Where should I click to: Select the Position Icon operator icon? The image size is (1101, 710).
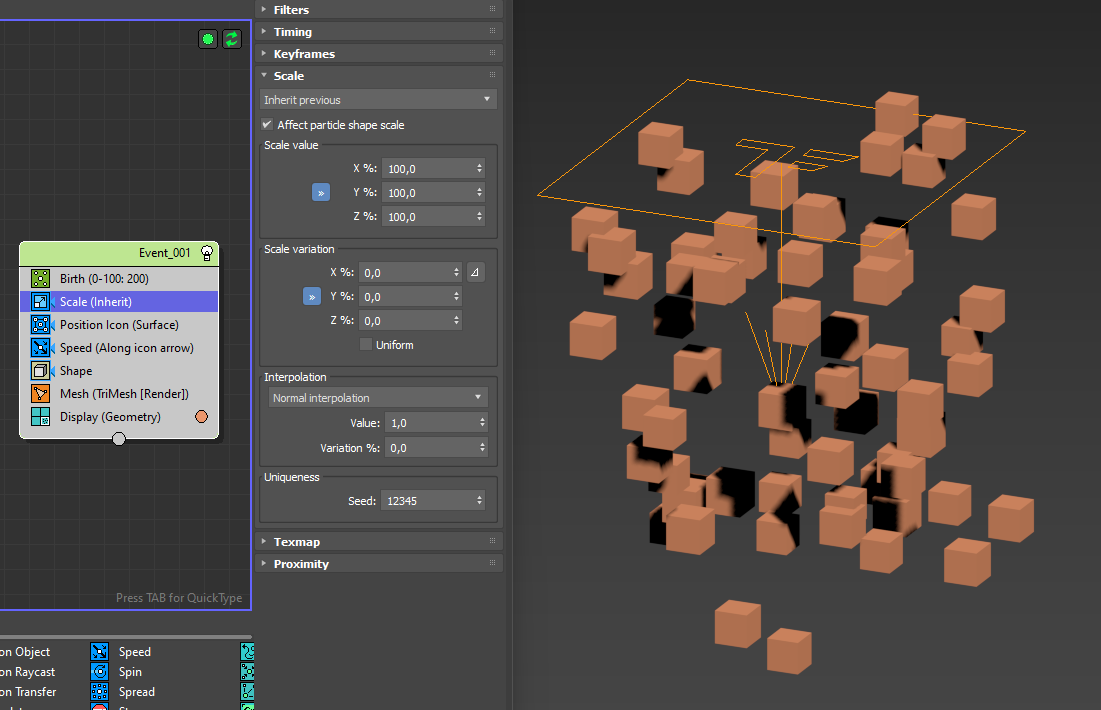pos(40,325)
